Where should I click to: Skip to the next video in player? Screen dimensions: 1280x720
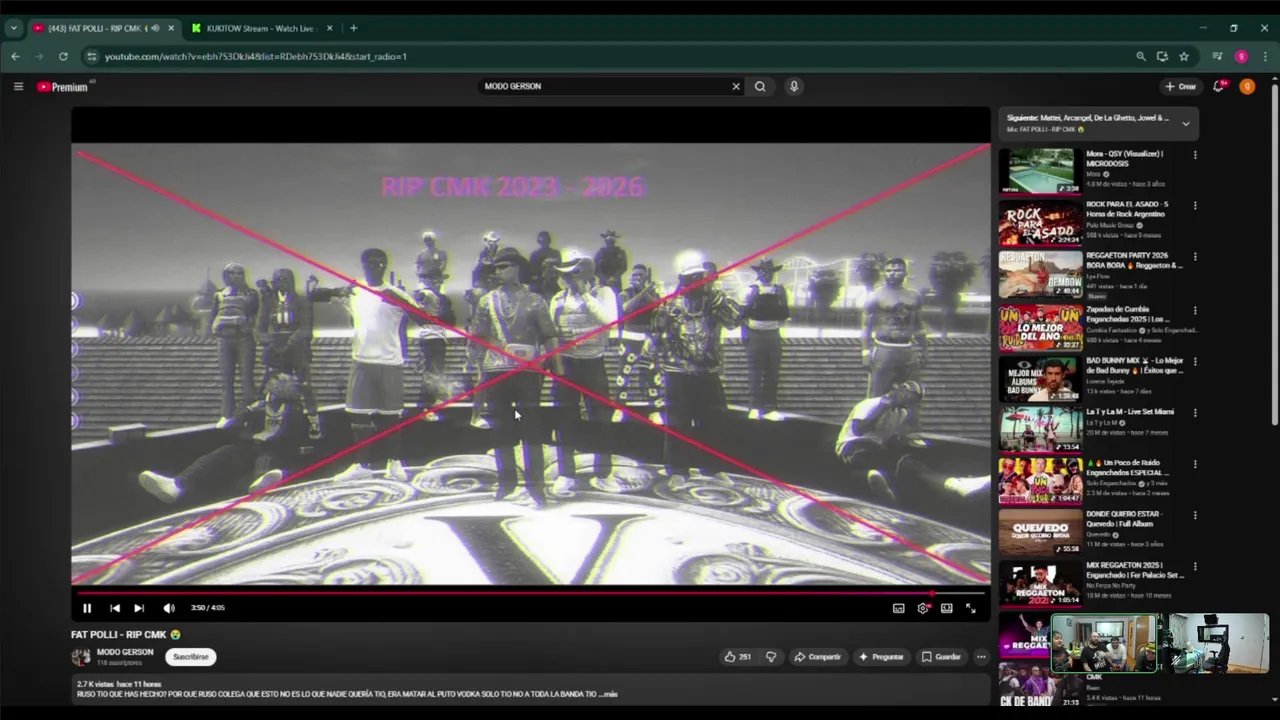pos(139,608)
